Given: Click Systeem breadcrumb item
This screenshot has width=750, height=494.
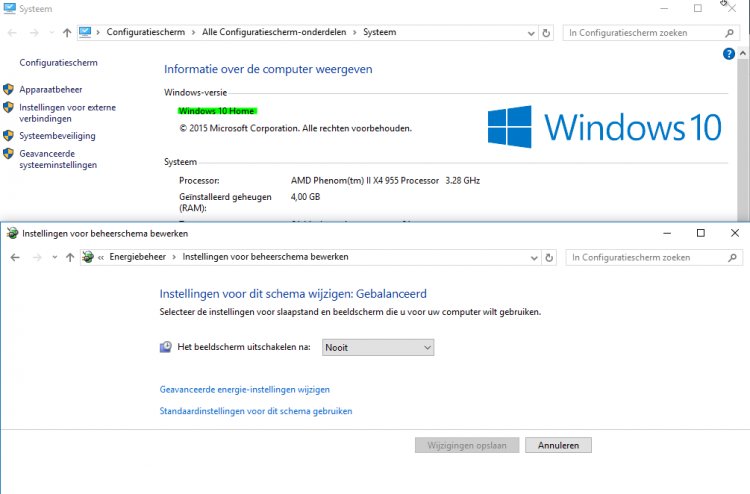Looking at the screenshot, I should point(379,32).
